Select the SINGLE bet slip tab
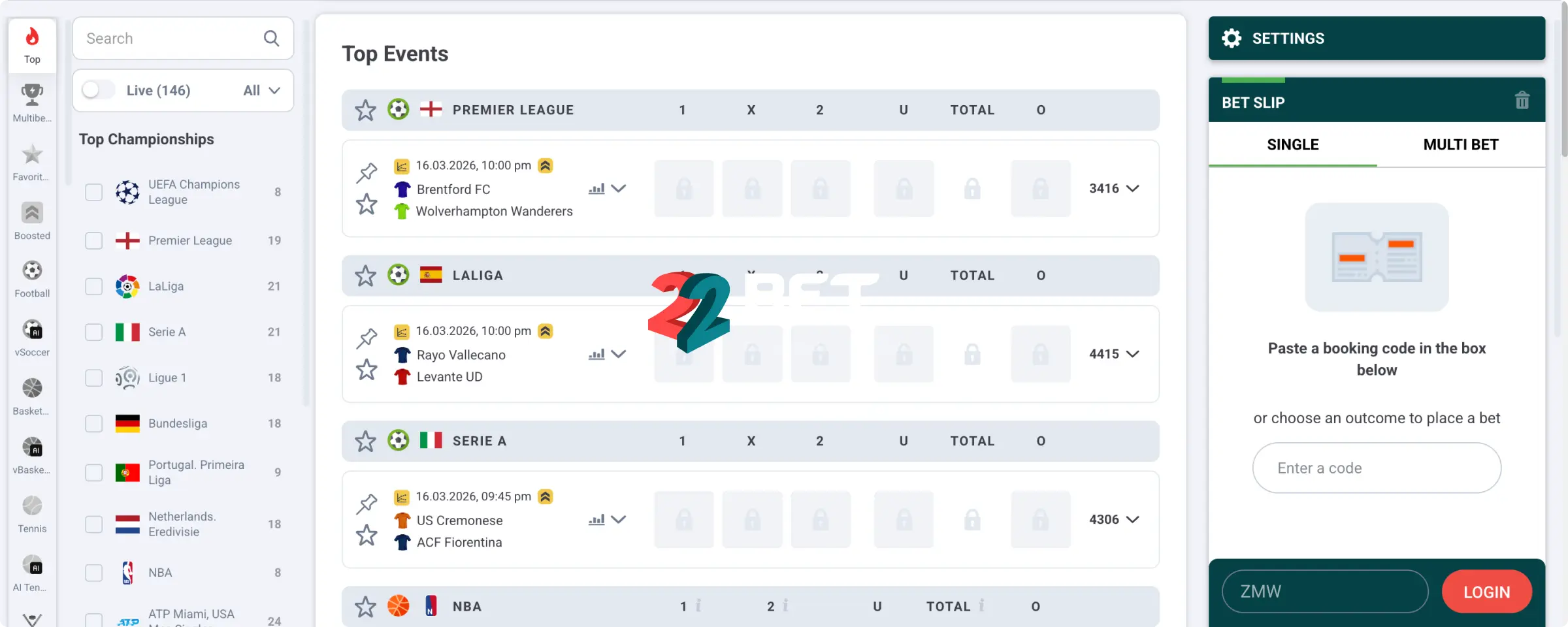 1292,144
